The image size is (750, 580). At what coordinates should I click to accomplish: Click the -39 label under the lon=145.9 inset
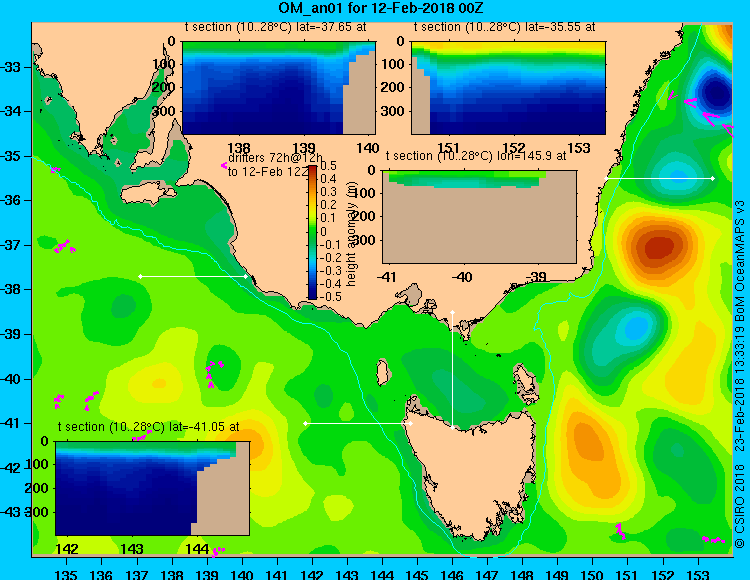537,276
